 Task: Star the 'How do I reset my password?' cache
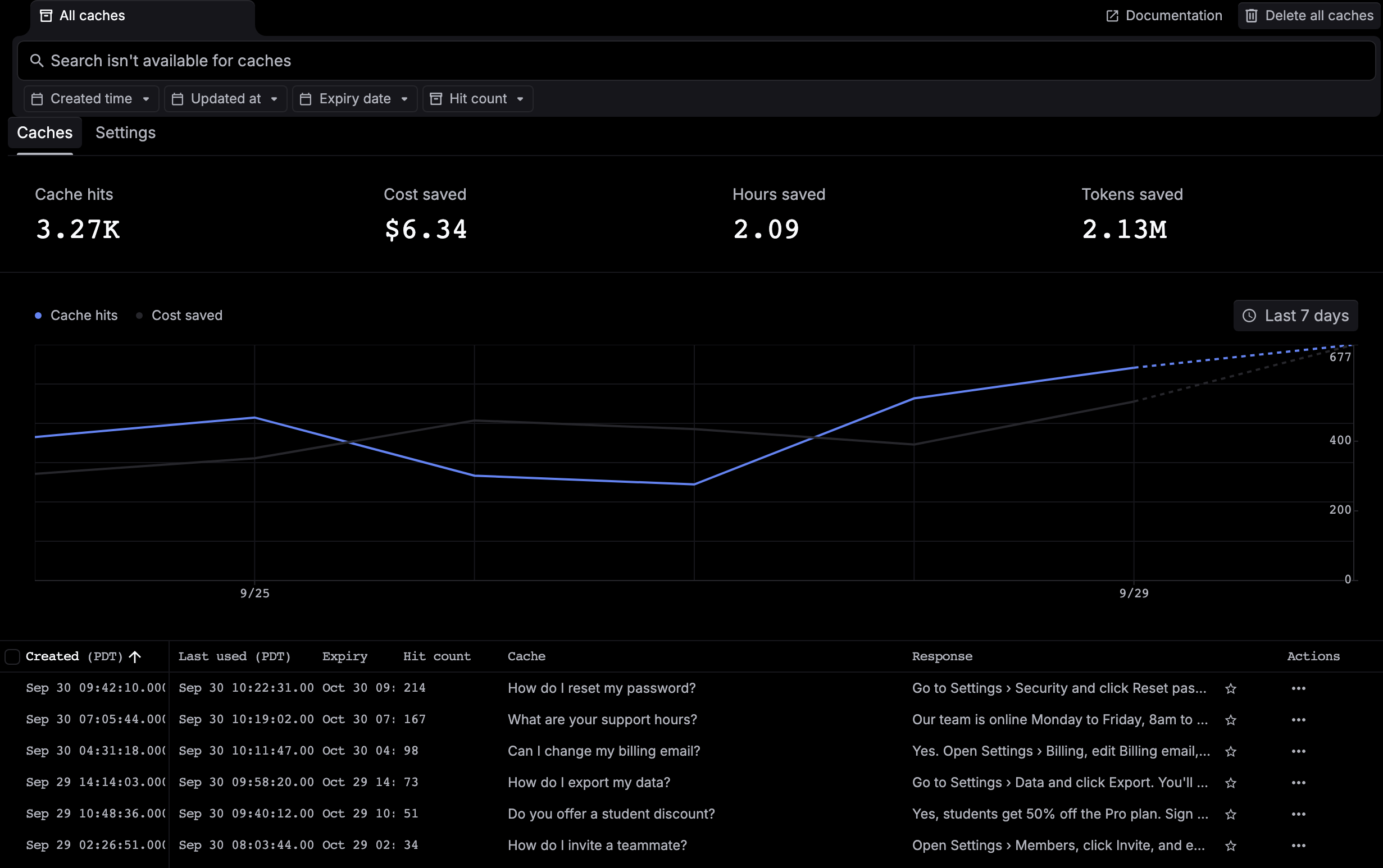(1230, 688)
